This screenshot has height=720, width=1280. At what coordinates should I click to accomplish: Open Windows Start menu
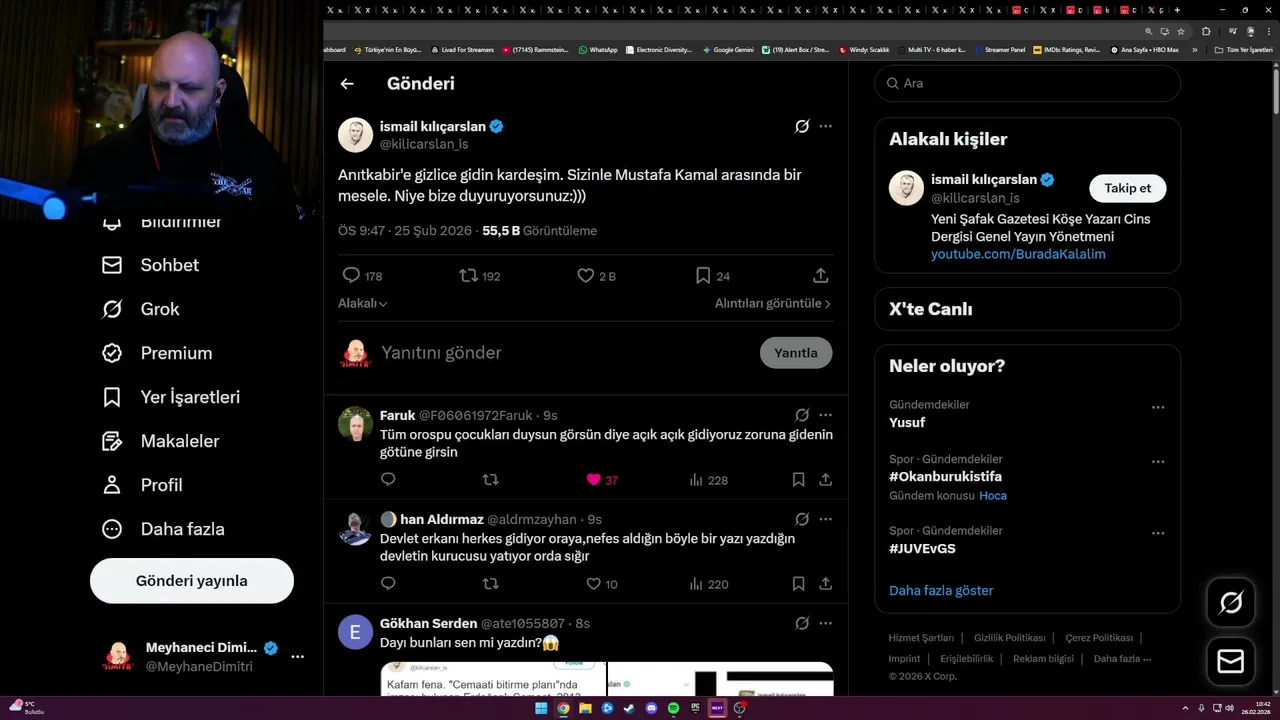click(x=541, y=708)
